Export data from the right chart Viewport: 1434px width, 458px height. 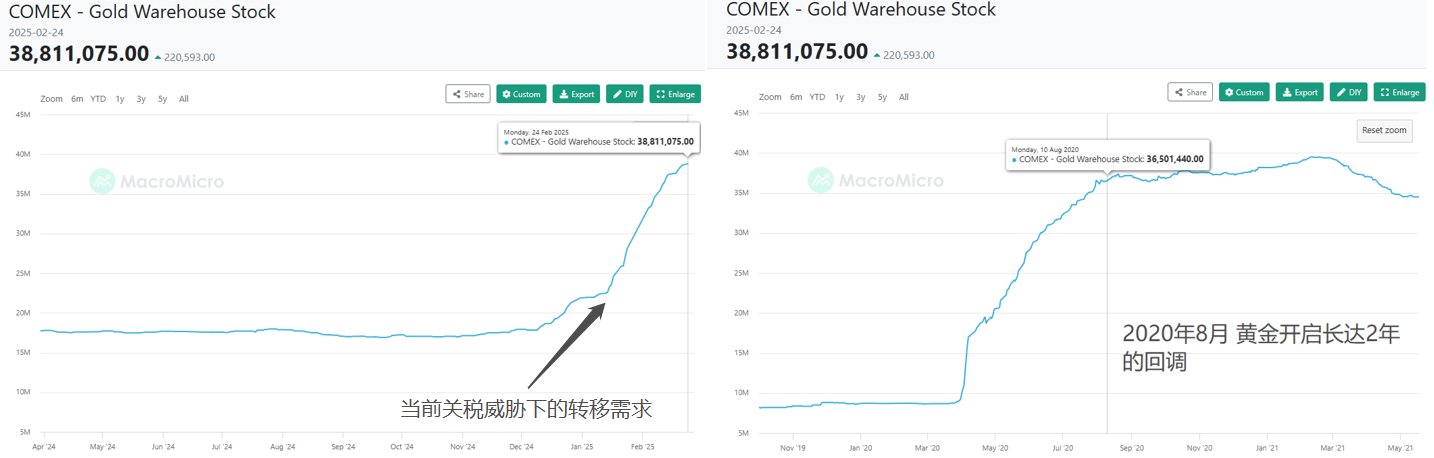tap(1300, 92)
